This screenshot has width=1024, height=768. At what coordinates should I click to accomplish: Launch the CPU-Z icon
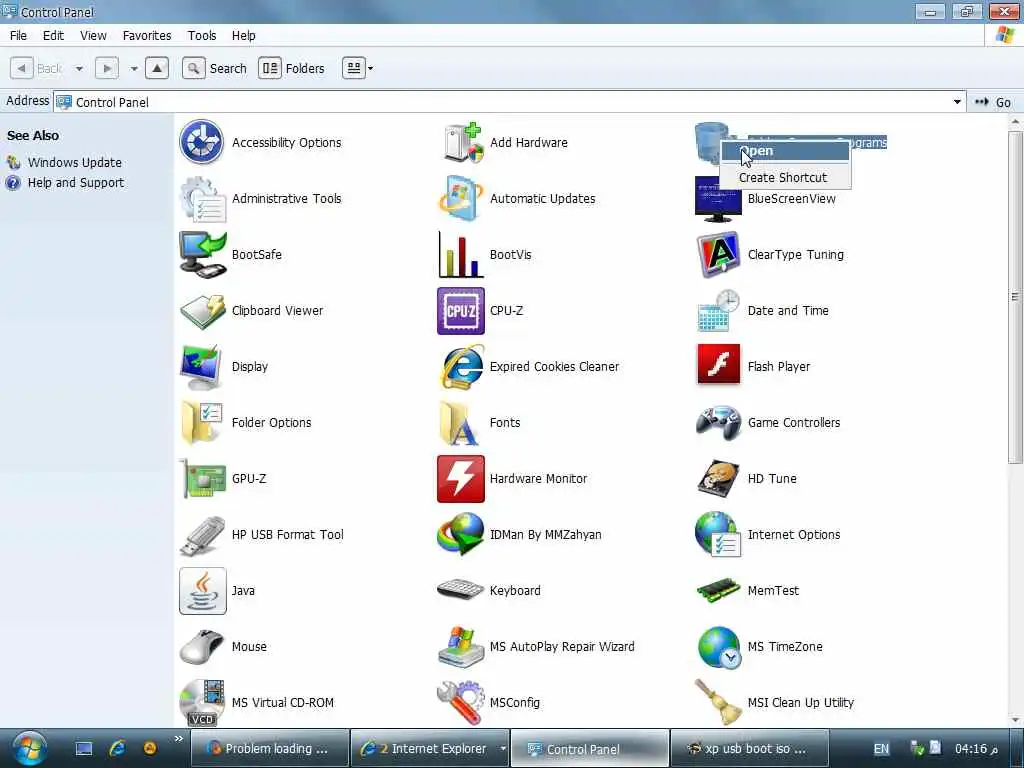coord(461,311)
